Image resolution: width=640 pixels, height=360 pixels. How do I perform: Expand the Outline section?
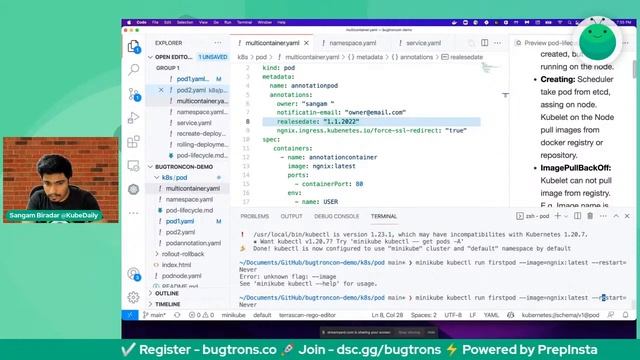(151, 293)
